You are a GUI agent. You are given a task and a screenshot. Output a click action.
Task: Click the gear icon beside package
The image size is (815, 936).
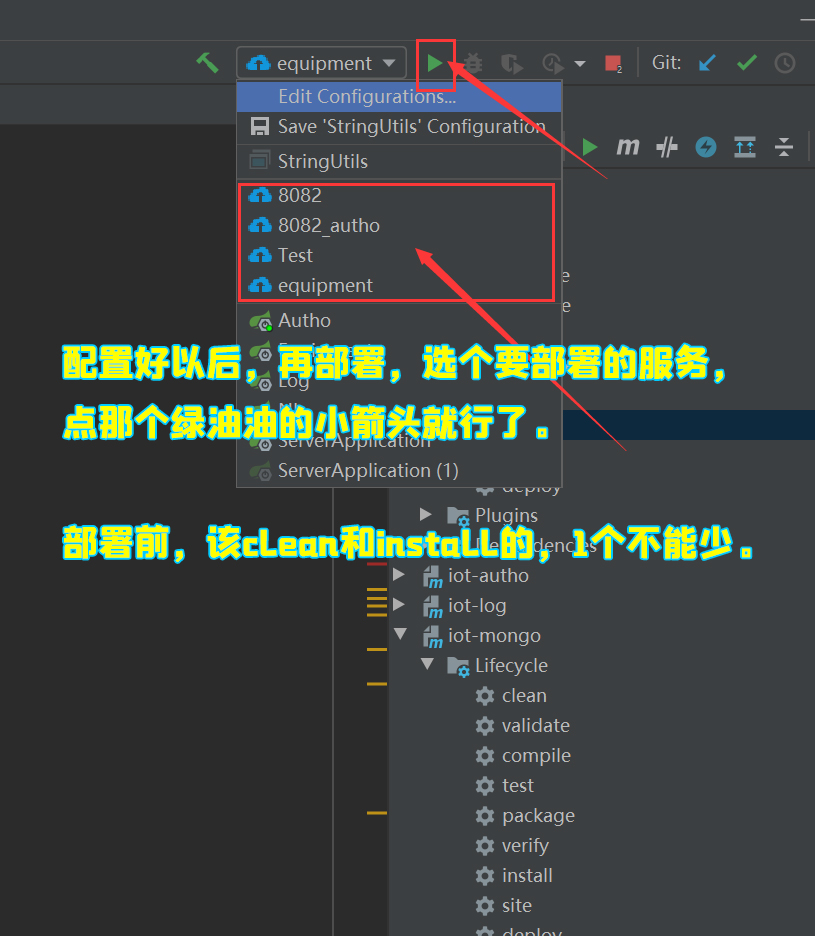point(485,816)
